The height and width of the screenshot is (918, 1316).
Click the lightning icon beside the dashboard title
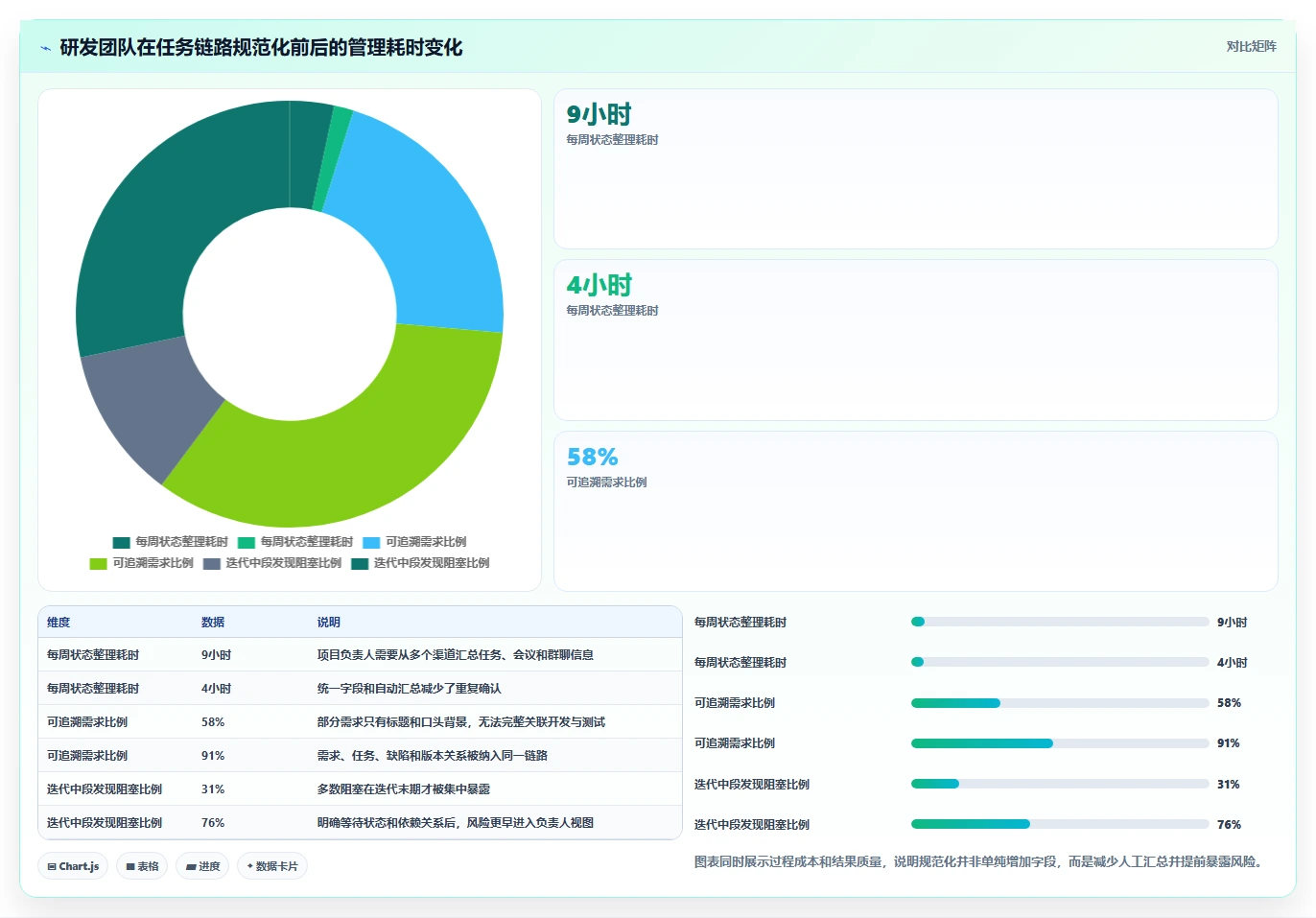click(45, 48)
